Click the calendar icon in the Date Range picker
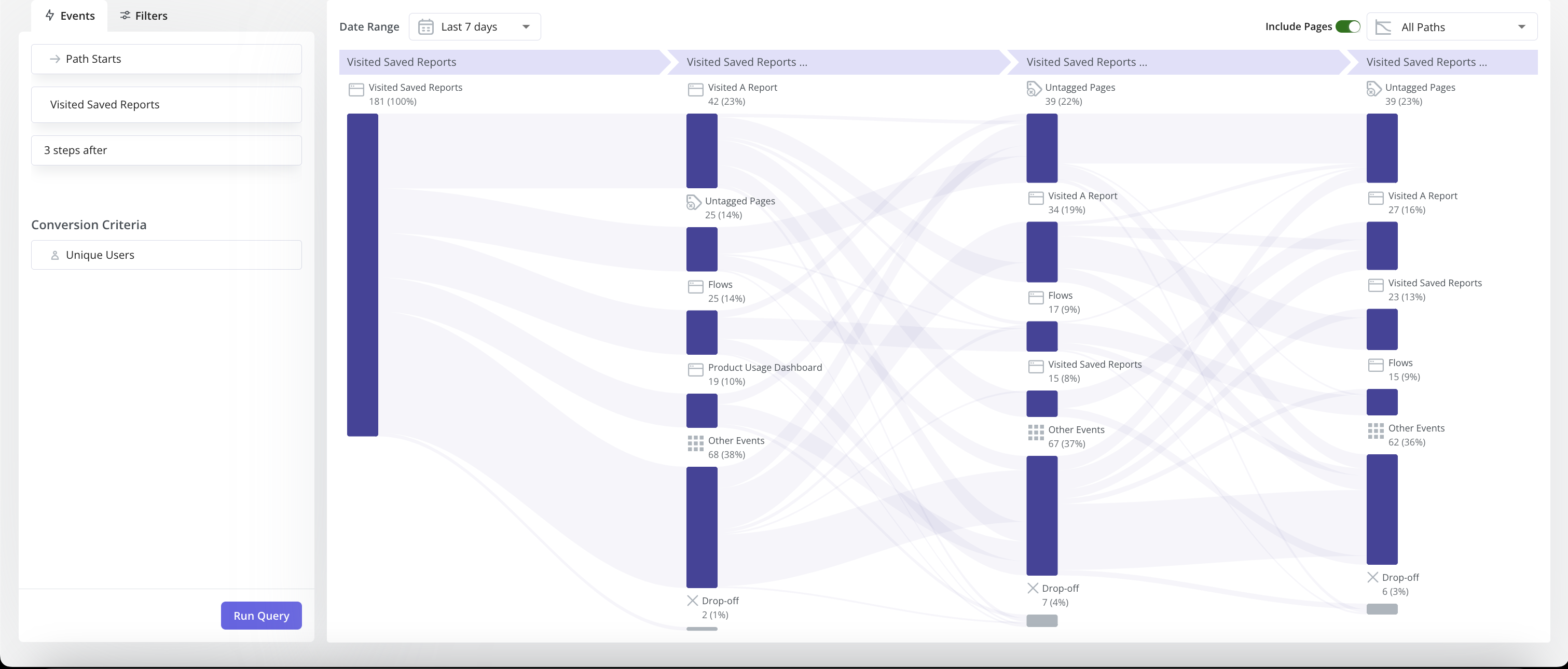 (x=426, y=26)
